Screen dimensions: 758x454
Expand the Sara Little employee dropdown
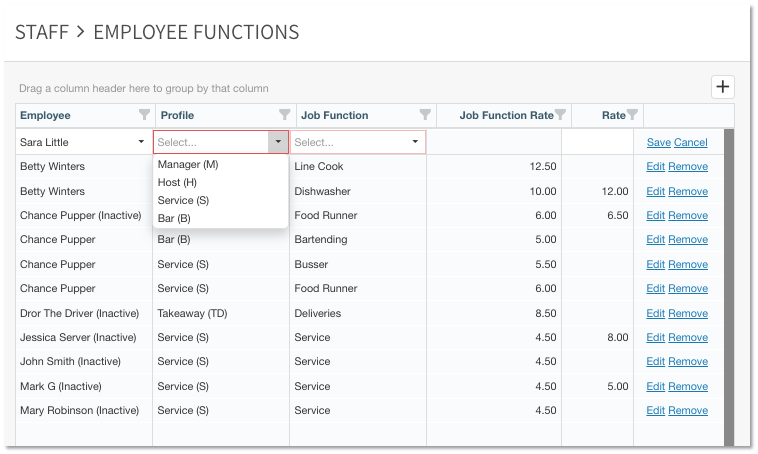point(141,142)
